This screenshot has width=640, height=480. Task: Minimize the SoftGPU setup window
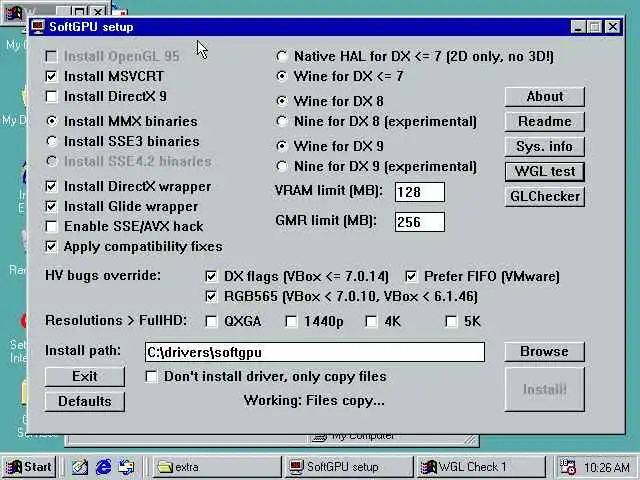point(578,27)
